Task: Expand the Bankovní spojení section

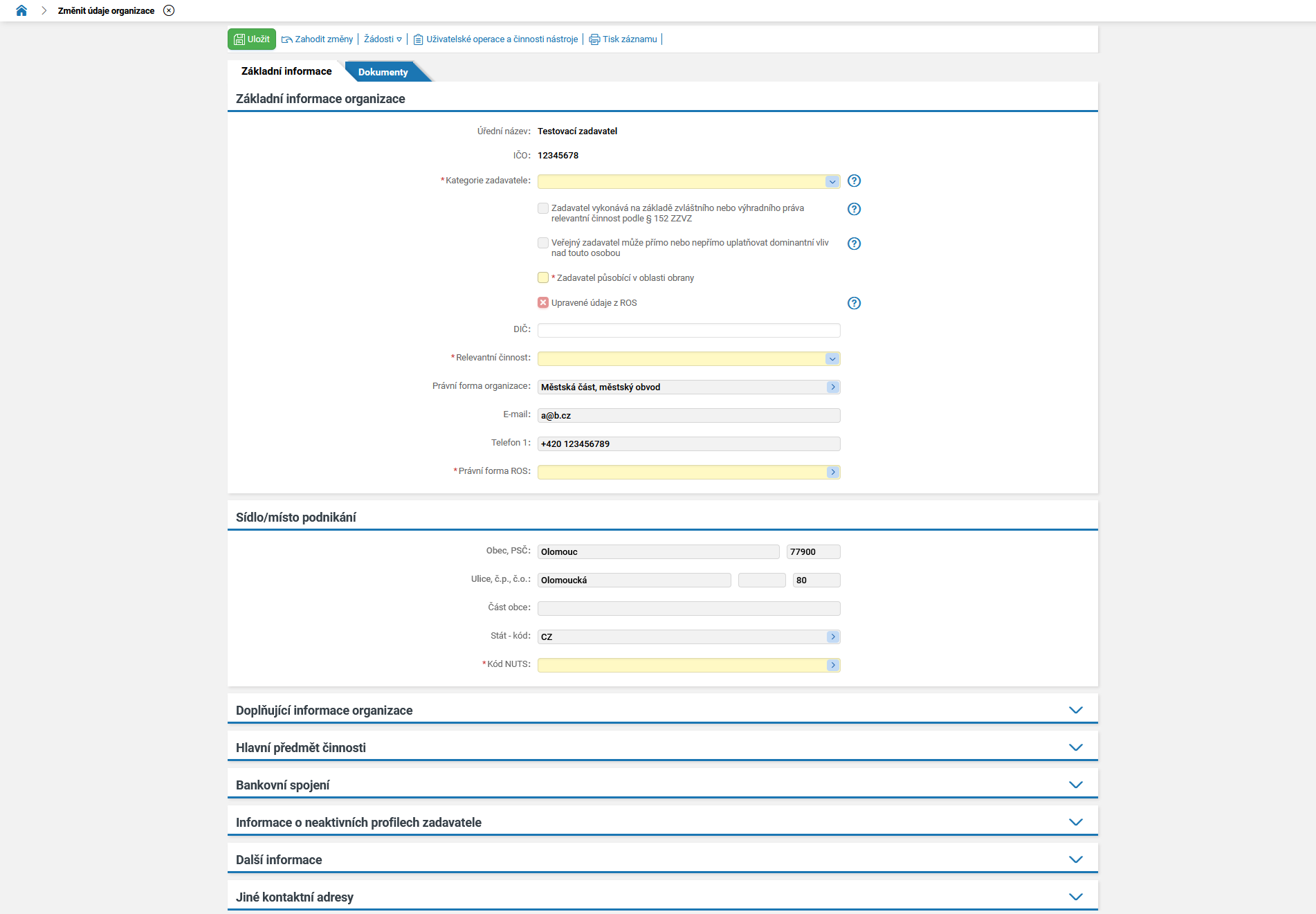Action: point(1075,785)
